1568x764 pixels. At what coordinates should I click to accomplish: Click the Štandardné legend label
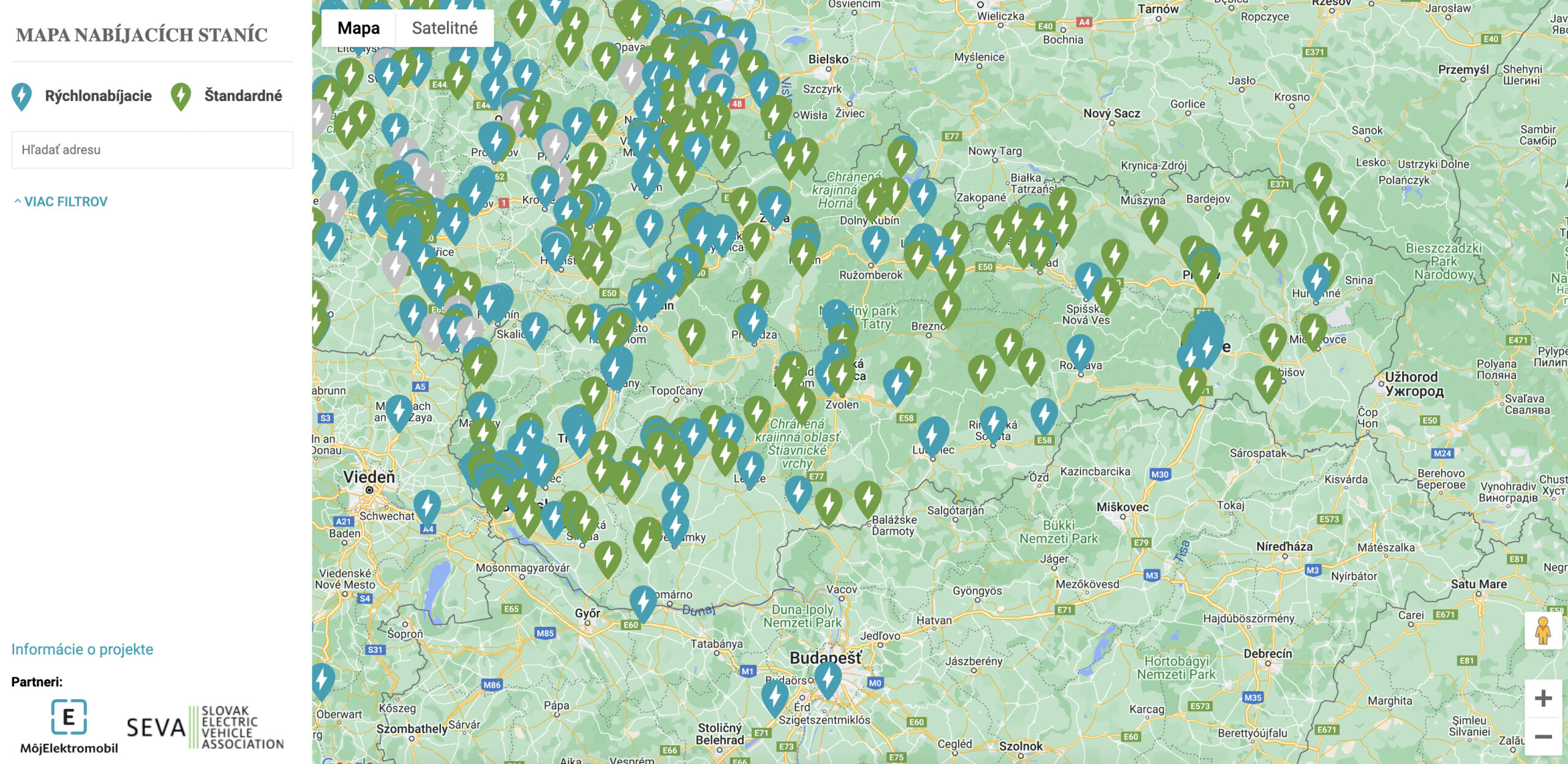click(243, 96)
